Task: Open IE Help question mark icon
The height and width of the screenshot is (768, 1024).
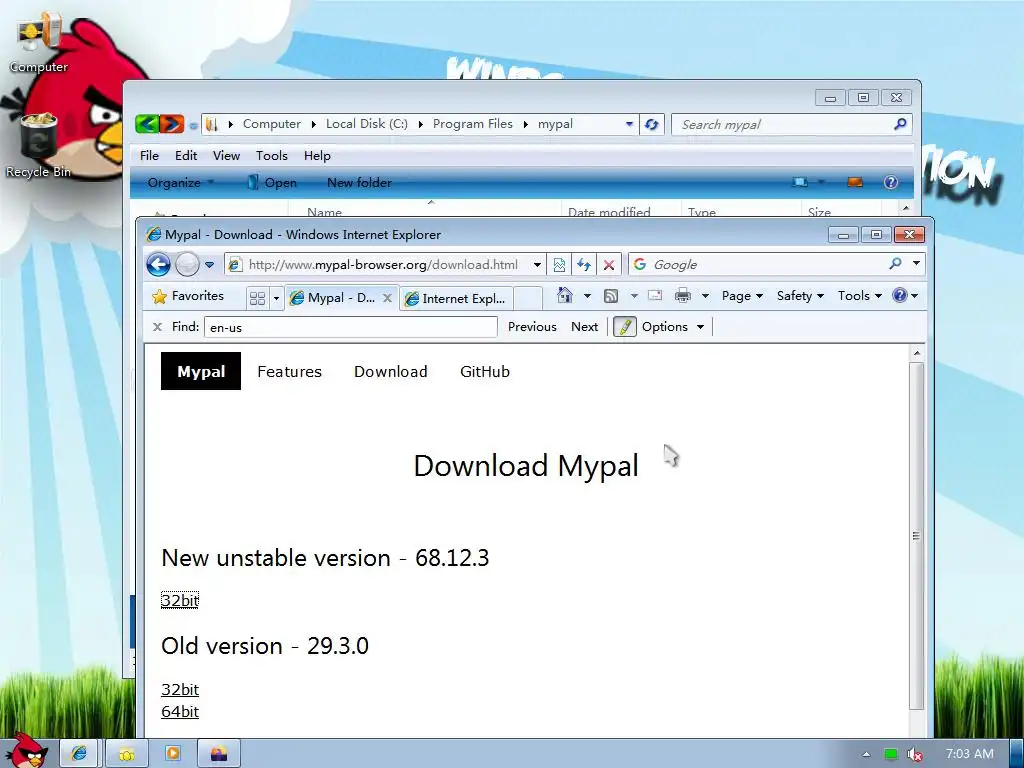Action: click(899, 295)
